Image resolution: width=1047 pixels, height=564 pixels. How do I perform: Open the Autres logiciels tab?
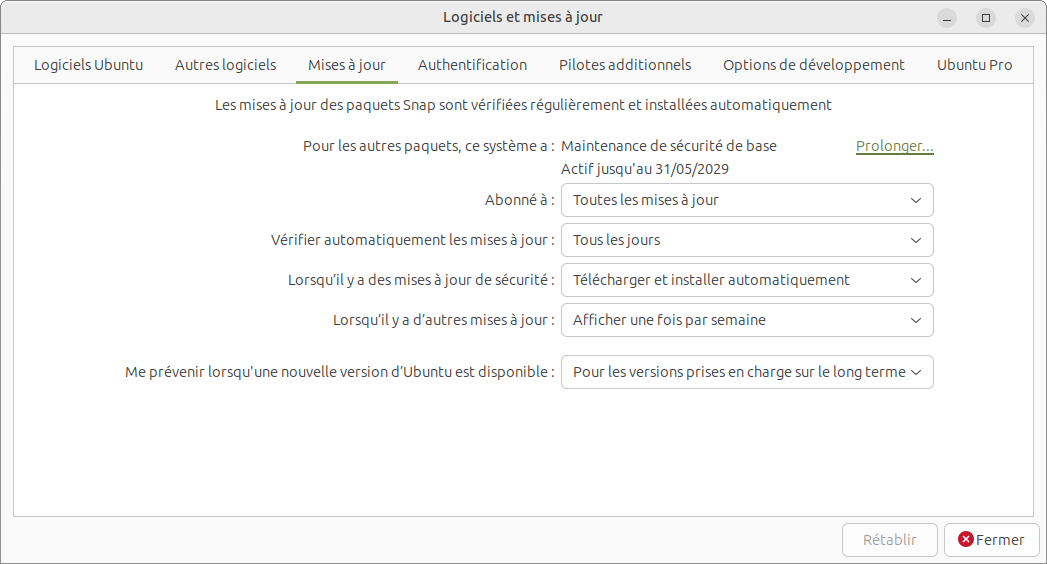coord(225,65)
